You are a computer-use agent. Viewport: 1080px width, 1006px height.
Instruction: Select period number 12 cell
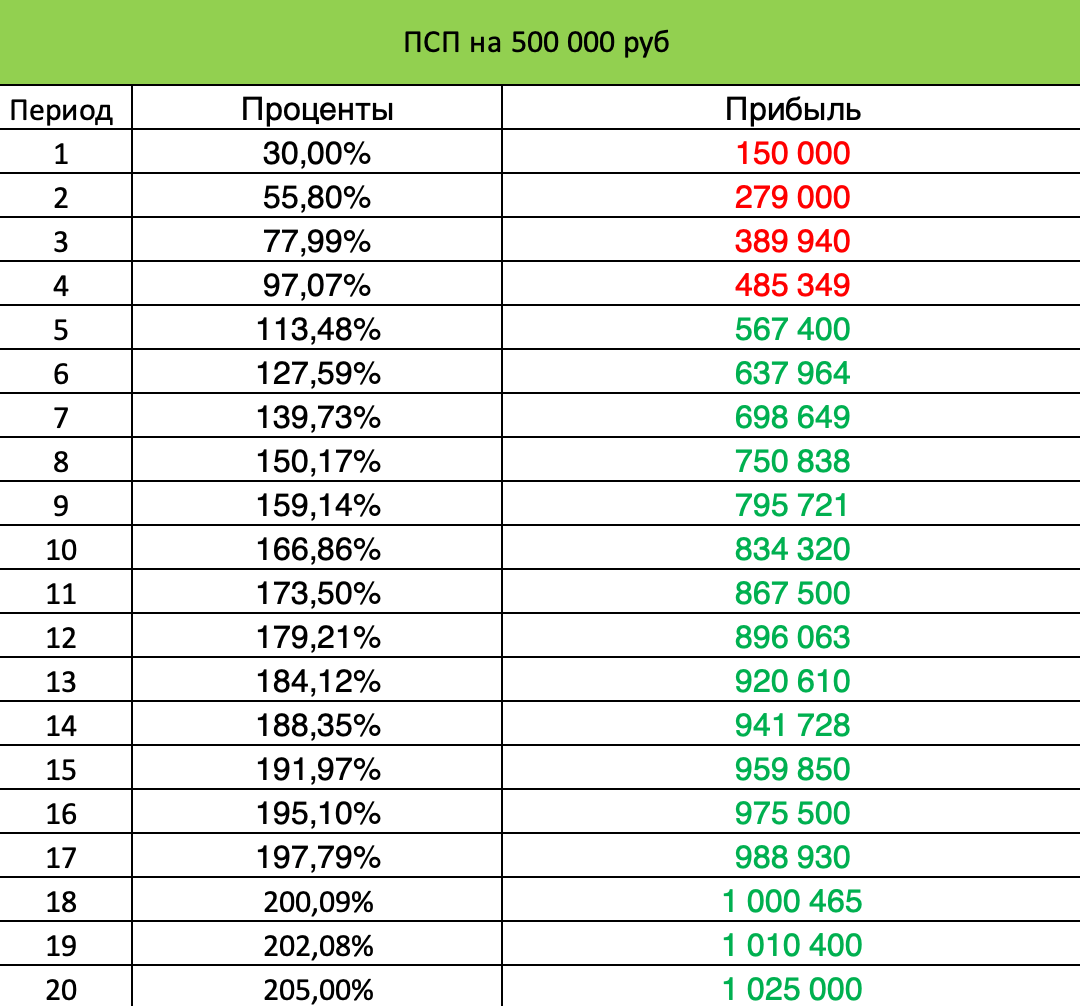[61, 637]
